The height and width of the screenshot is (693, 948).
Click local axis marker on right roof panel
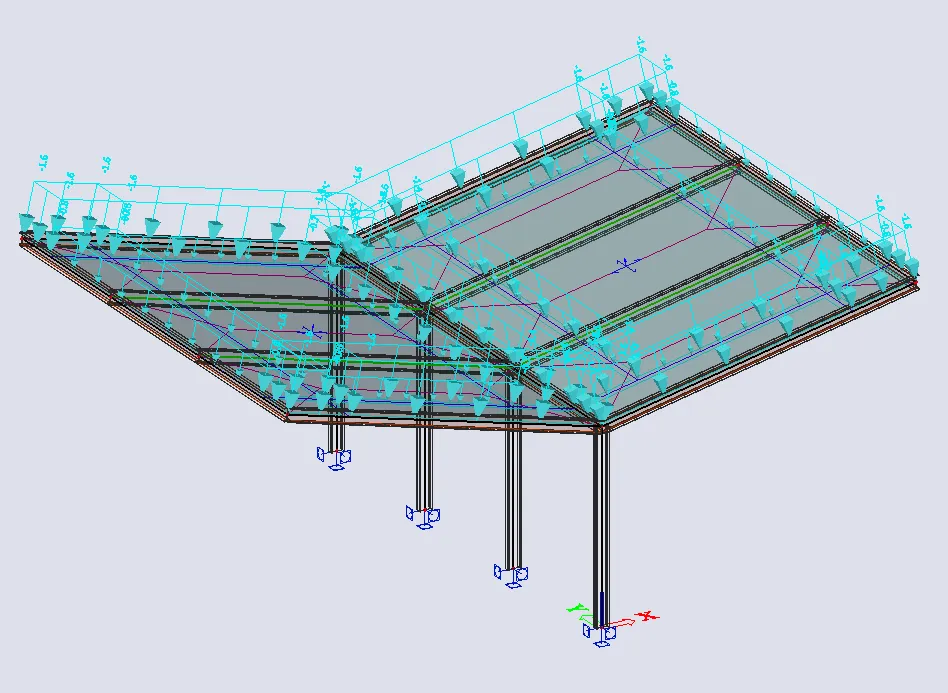pyautogui.click(x=626, y=264)
